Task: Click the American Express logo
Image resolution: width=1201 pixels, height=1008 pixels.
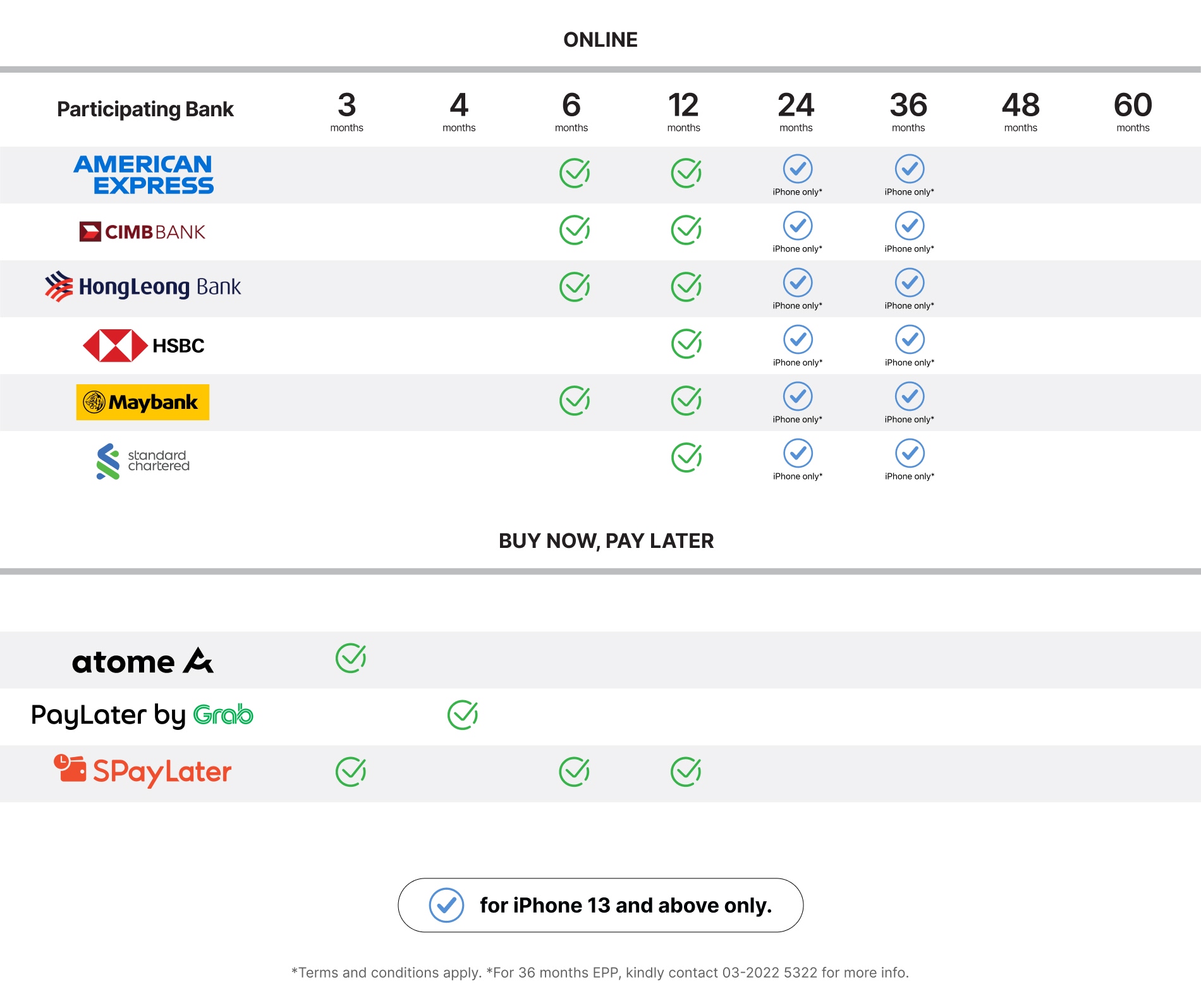Action: pos(144,174)
